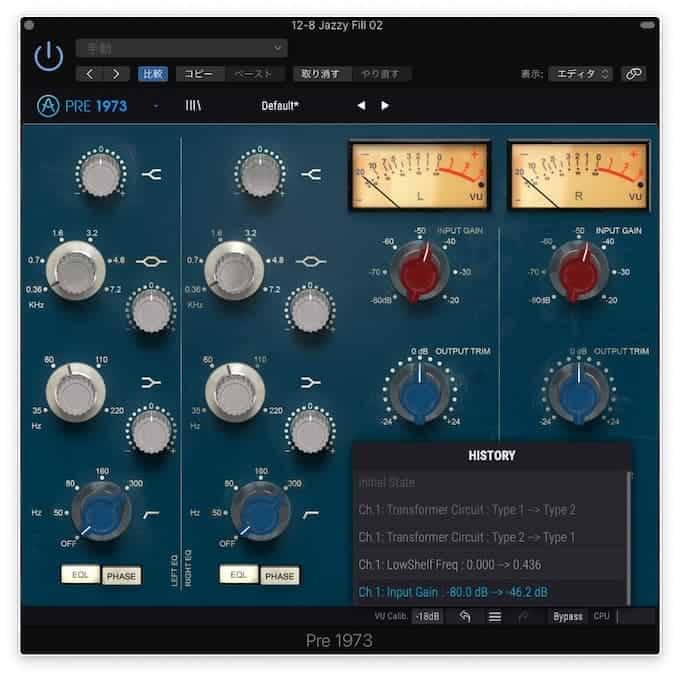
Task: Click the right channel OUTPUT TRIM blue knob
Action: tap(579, 393)
